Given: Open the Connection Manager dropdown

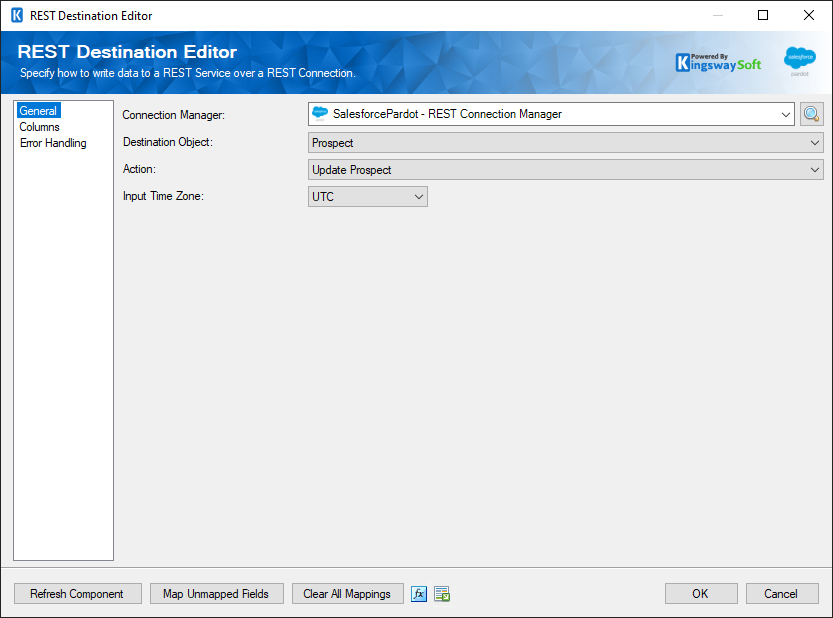Looking at the screenshot, I should coord(551,114).
